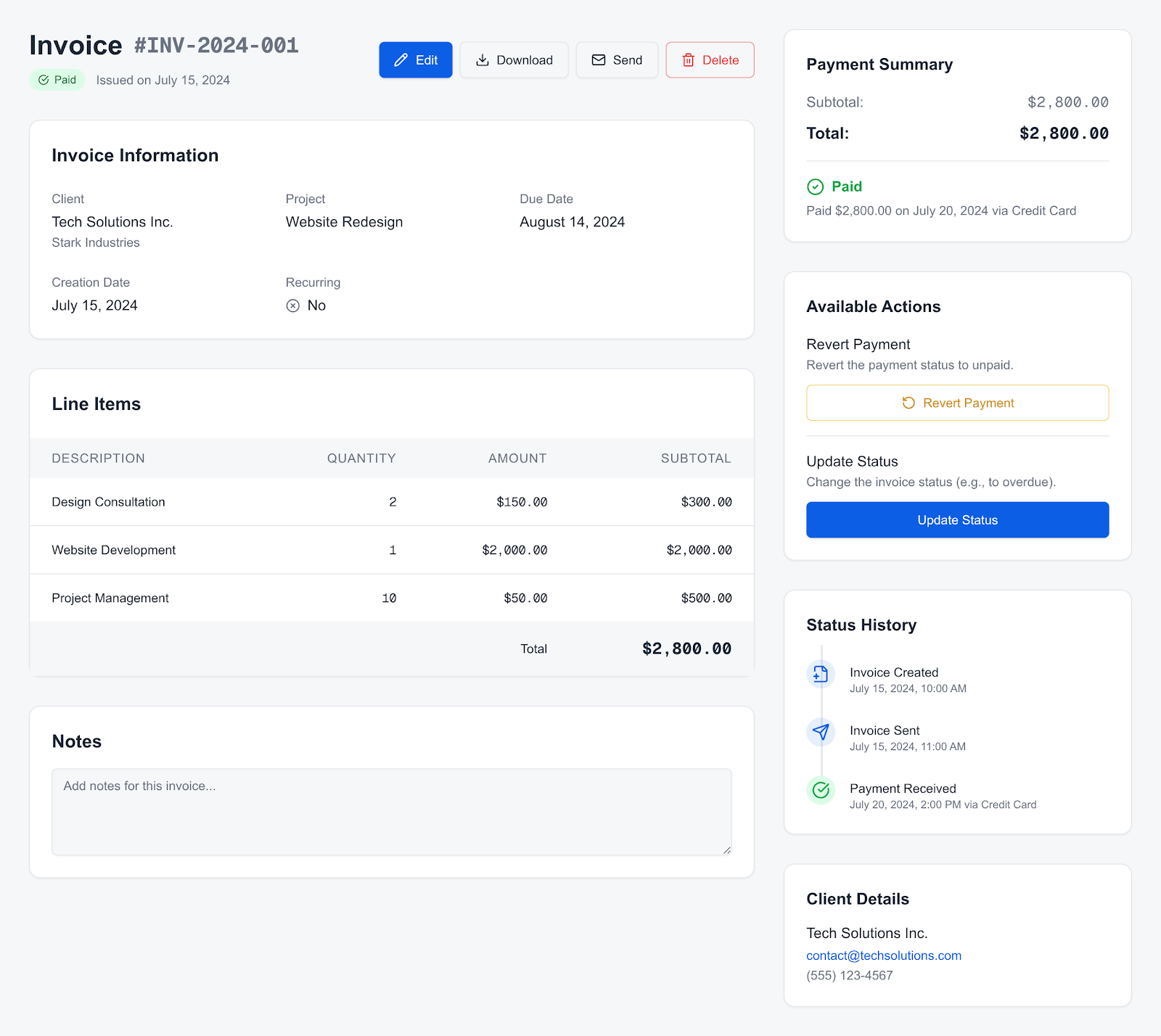The width and height of the screenshot is (1161, 1036).
Task: Click the circular arrow Revert icon
Action: pyautogui.click(x=908, y=403)
